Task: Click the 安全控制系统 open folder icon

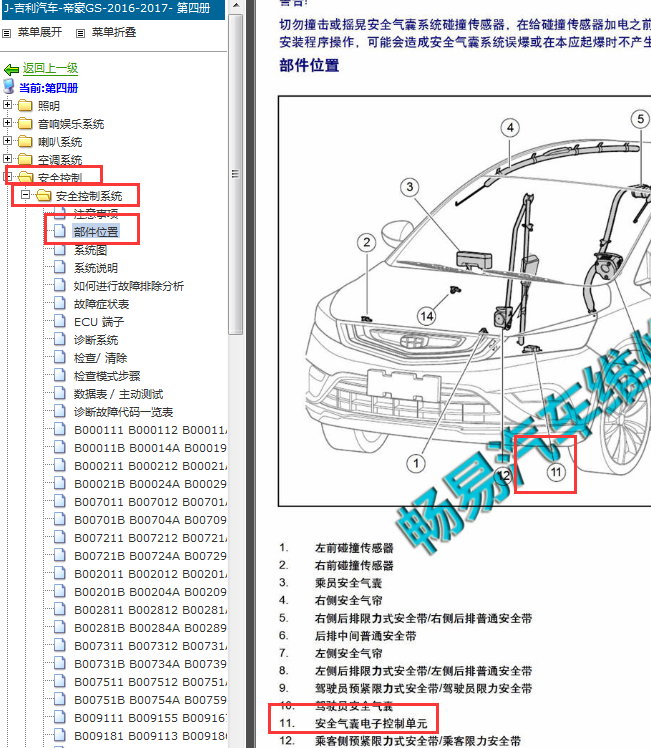Action: pyautogui.click(x=43, y=195)
